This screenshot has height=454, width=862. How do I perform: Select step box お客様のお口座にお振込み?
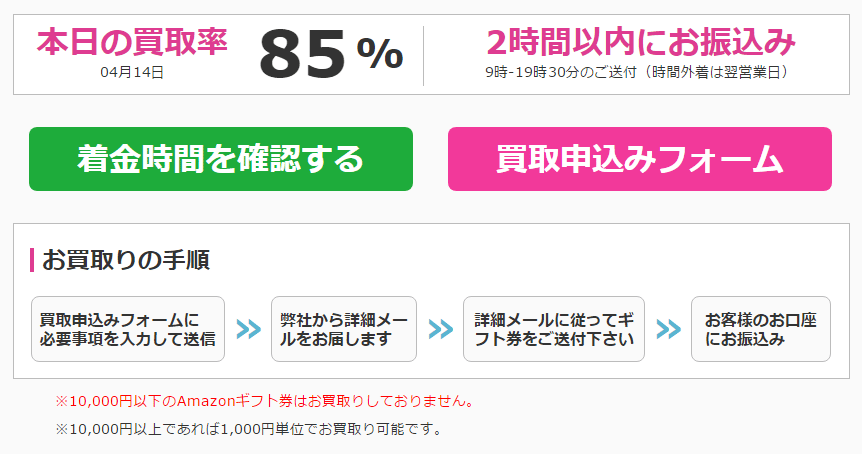point(761,329)
